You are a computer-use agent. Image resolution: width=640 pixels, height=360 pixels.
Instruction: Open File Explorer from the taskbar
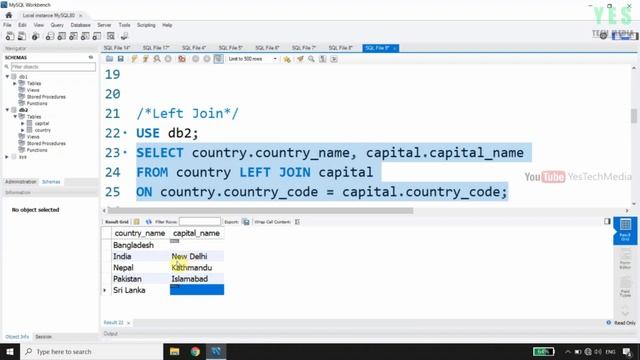pos(174,351)
